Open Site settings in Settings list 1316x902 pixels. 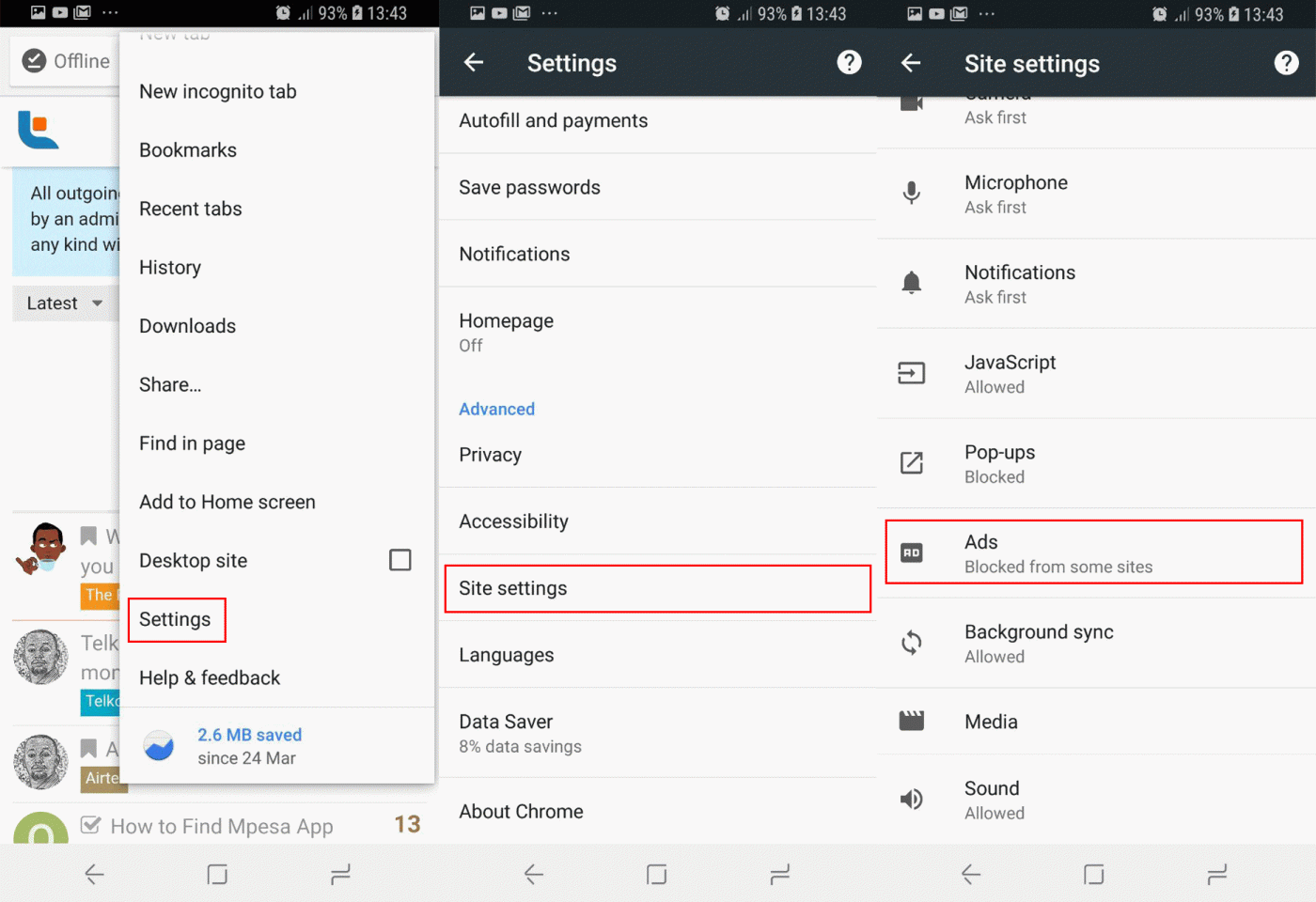657,588
